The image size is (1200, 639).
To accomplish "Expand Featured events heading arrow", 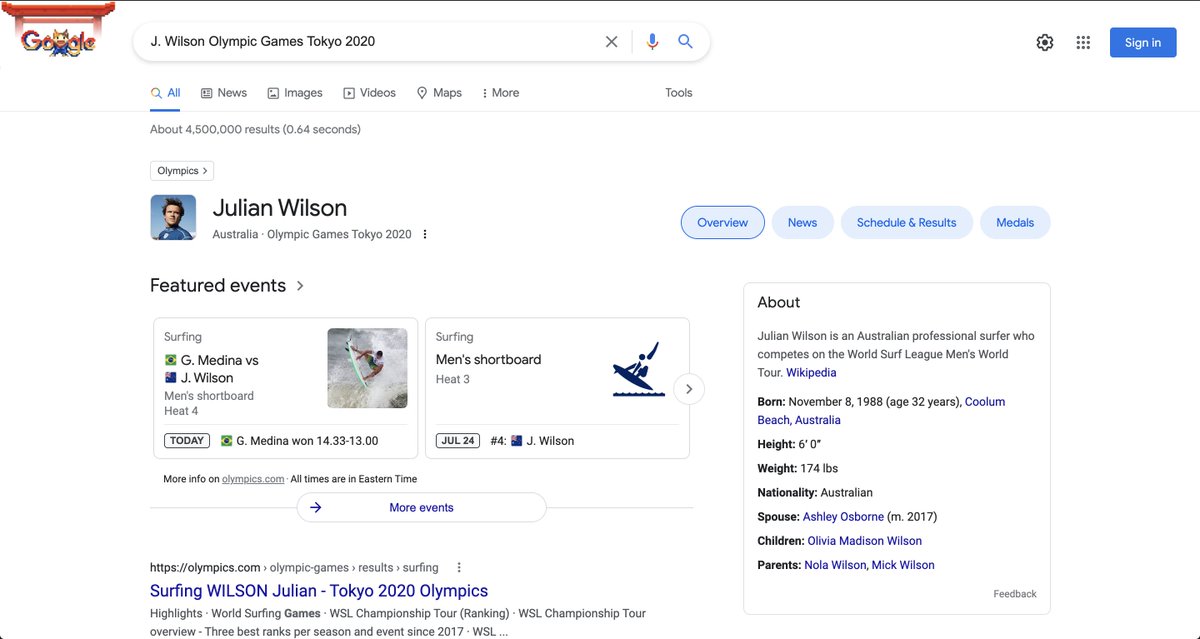I will point(299,286).
